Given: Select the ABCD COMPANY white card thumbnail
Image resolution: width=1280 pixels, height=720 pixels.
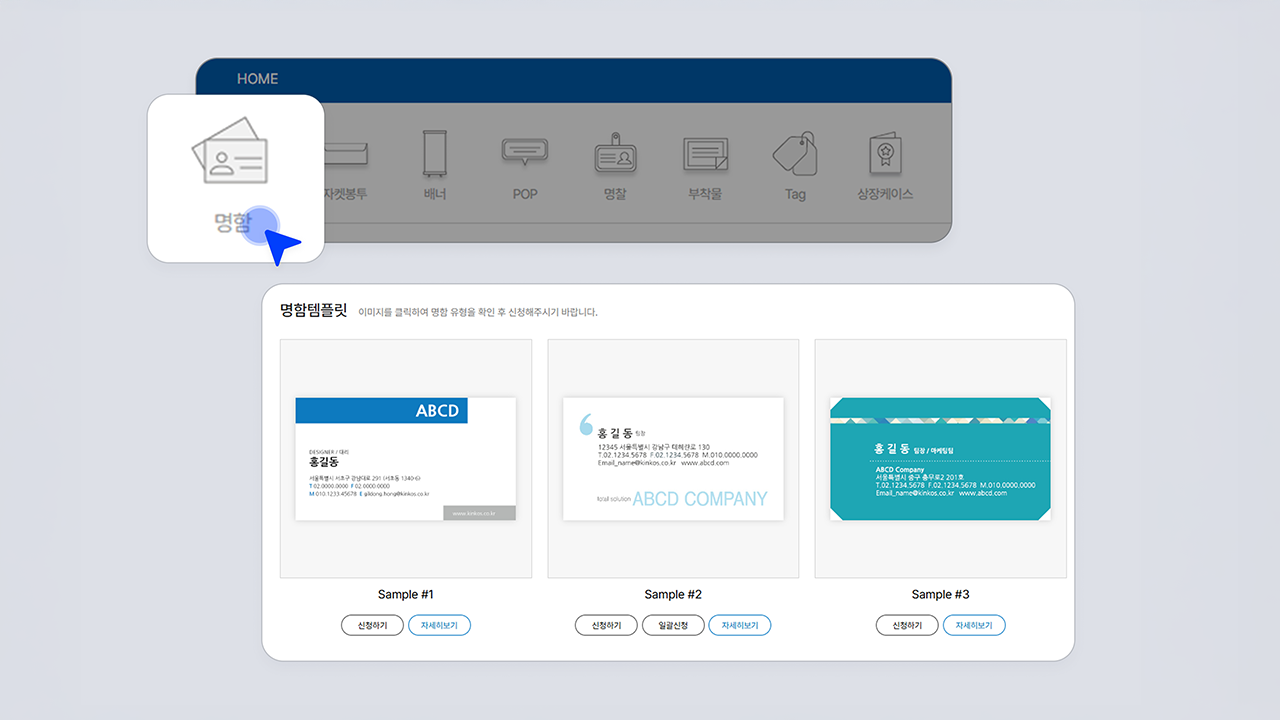Looking at the screenshot, I should point(673,458).
